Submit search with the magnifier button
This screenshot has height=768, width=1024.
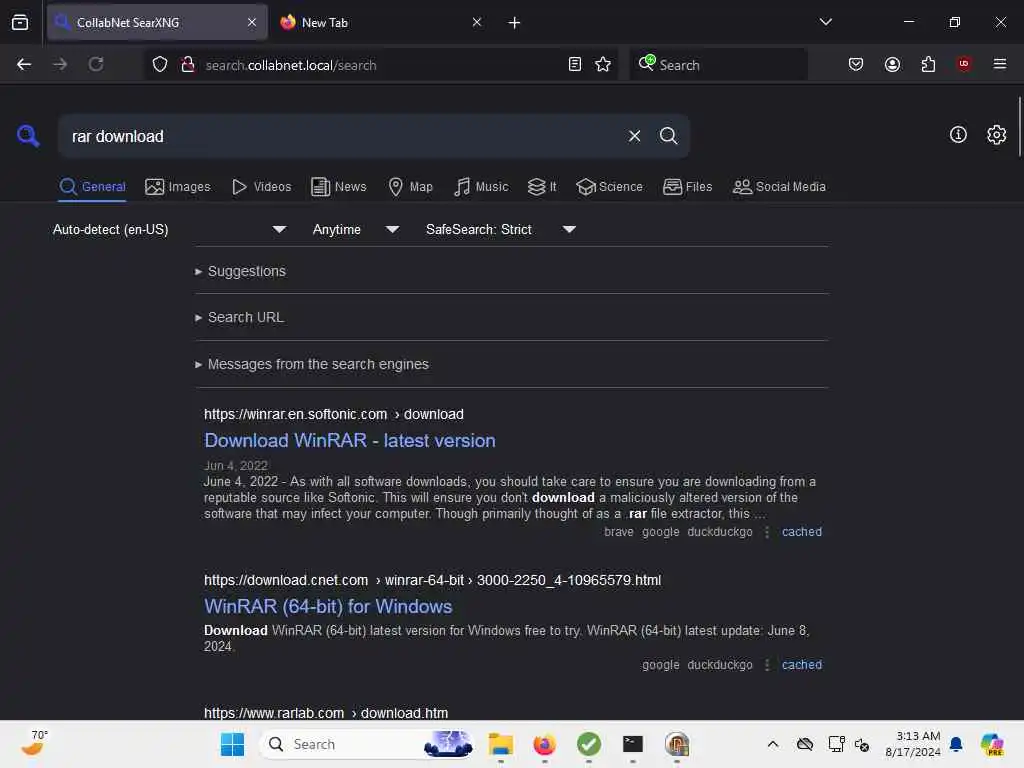[668, 136]
